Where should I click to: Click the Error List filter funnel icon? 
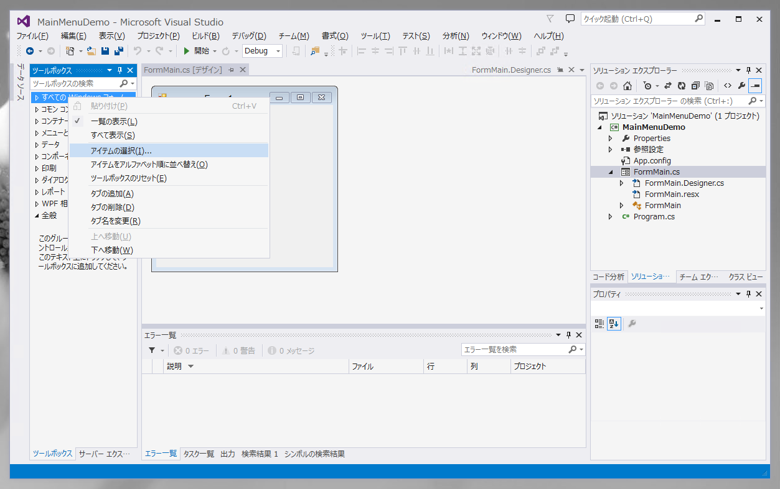click(152, 350)
